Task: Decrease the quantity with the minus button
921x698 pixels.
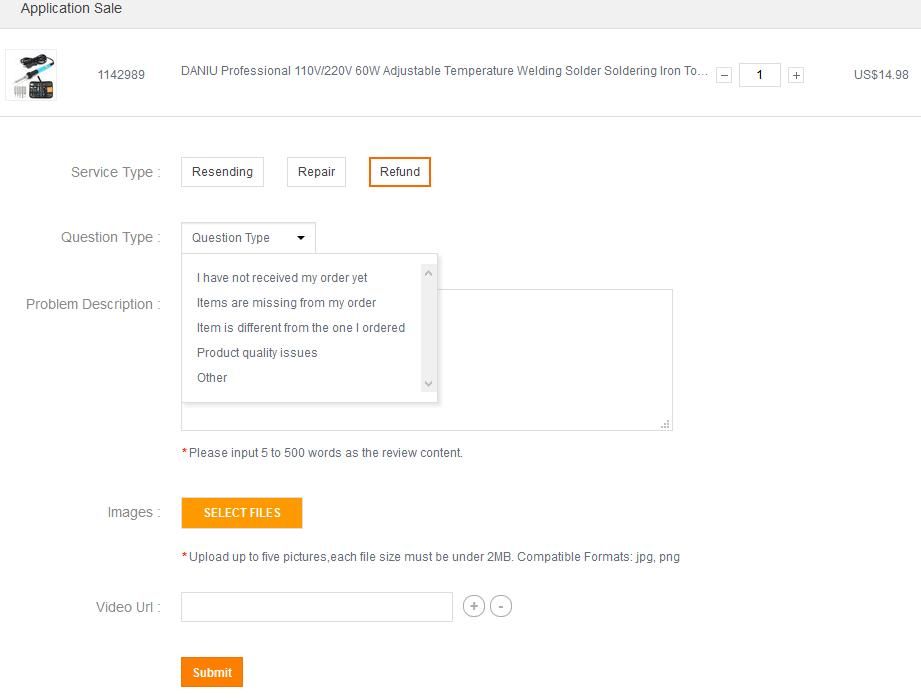Action: 725,75
